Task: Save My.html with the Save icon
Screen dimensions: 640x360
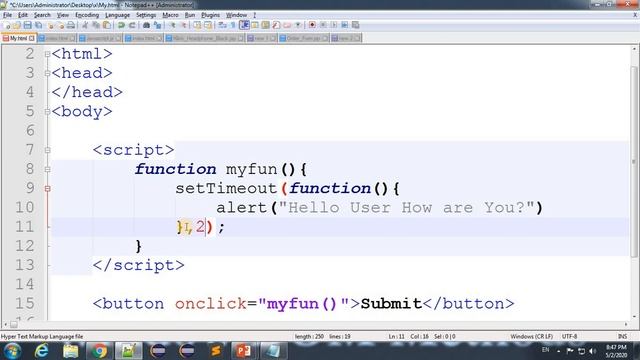Action: [28, 25]
